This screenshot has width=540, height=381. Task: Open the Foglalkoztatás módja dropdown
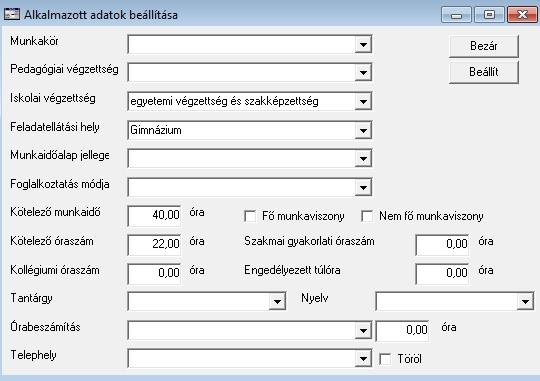[x=363, y=188]
